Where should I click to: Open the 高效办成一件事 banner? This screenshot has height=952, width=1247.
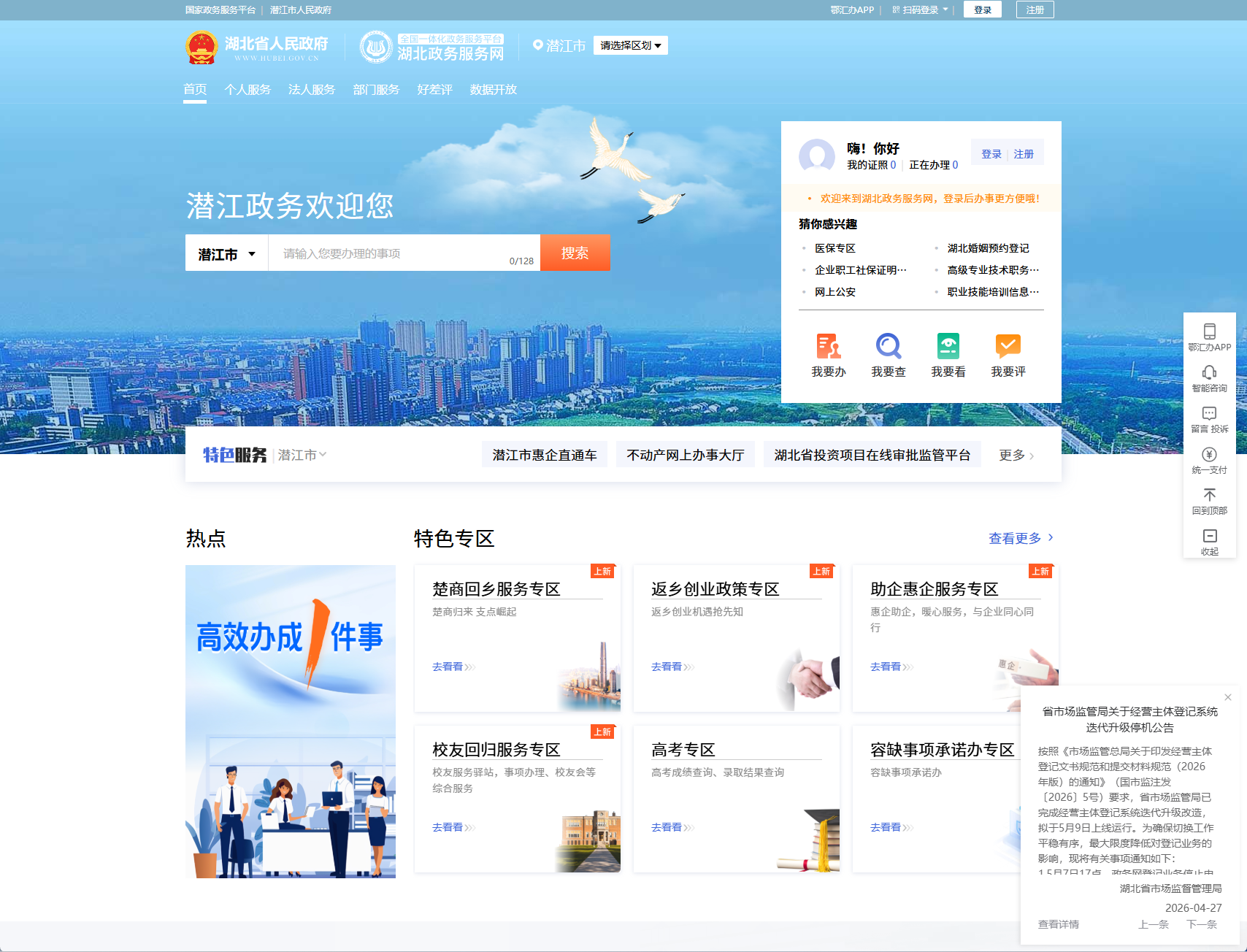click(x=291, y=721)
